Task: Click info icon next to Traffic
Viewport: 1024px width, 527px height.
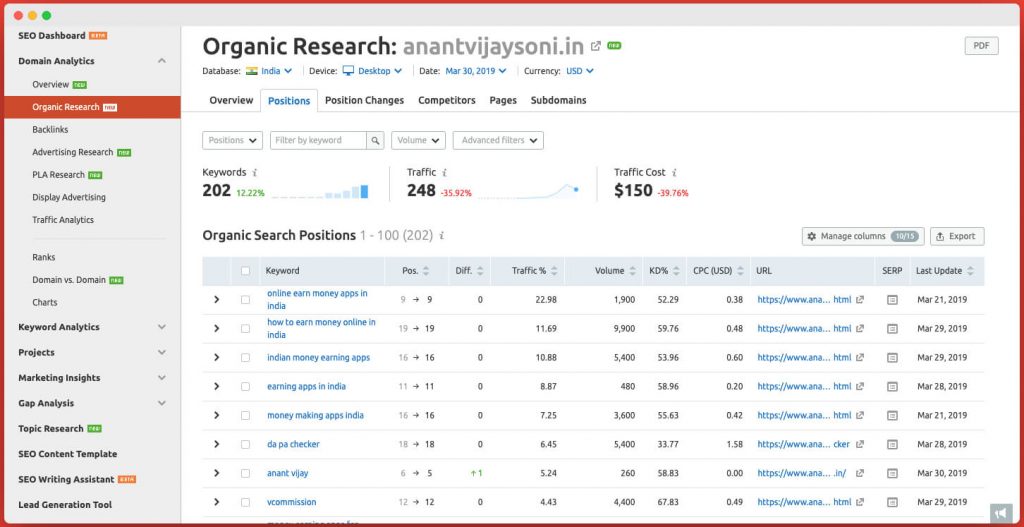Action: (x=444, y=172)
